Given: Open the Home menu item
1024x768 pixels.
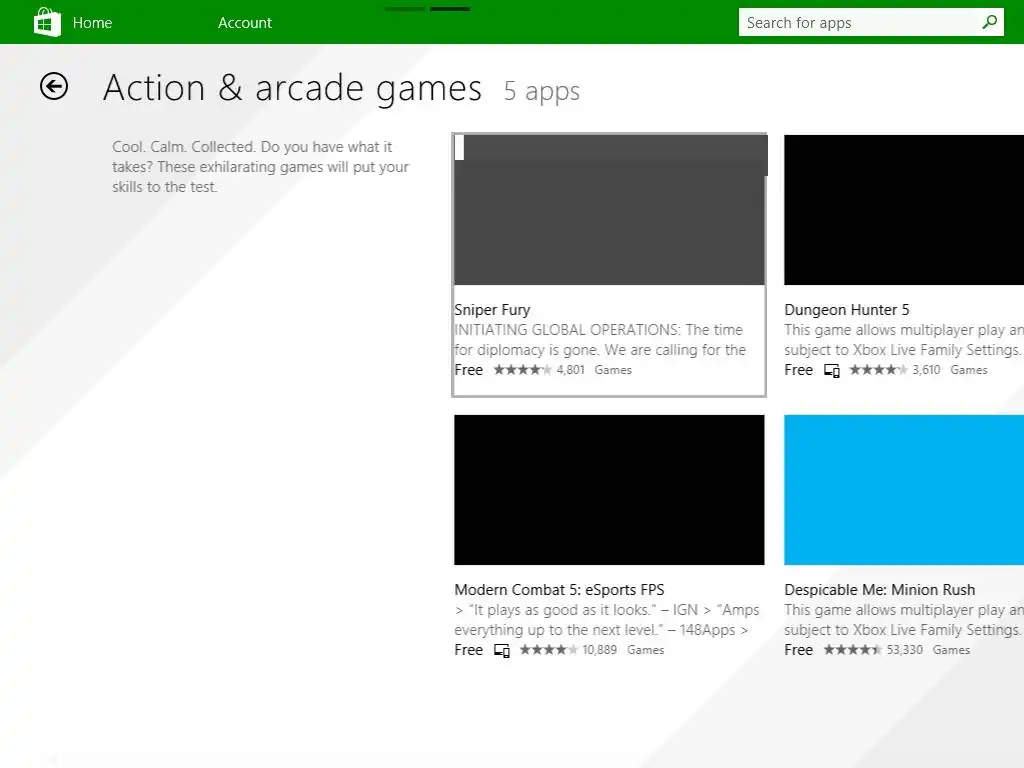Looking at the screenshot, I should point(92,23).
